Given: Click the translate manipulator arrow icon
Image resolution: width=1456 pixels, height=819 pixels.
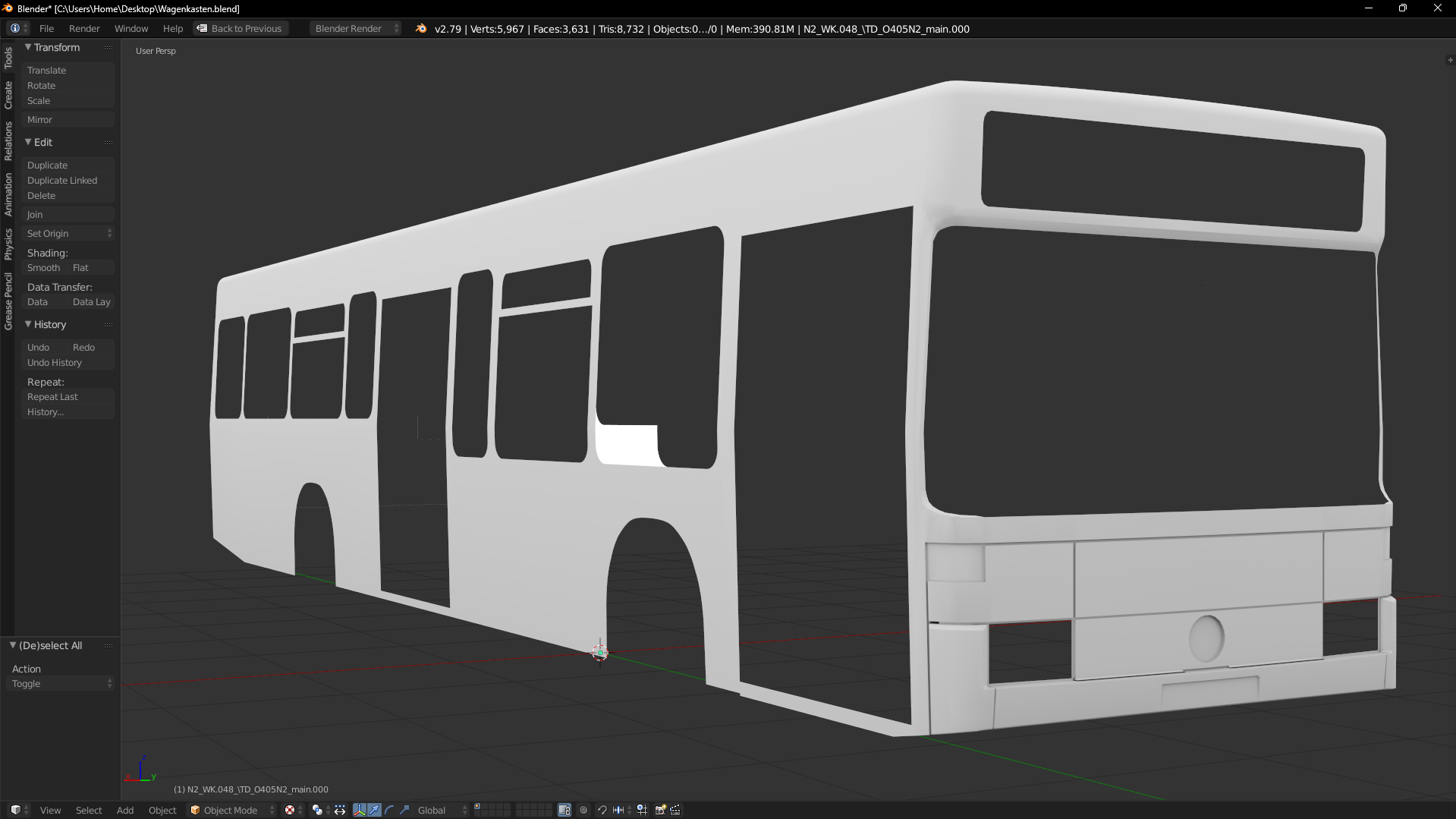Looking at the screenshot, I should pos(374,810).
